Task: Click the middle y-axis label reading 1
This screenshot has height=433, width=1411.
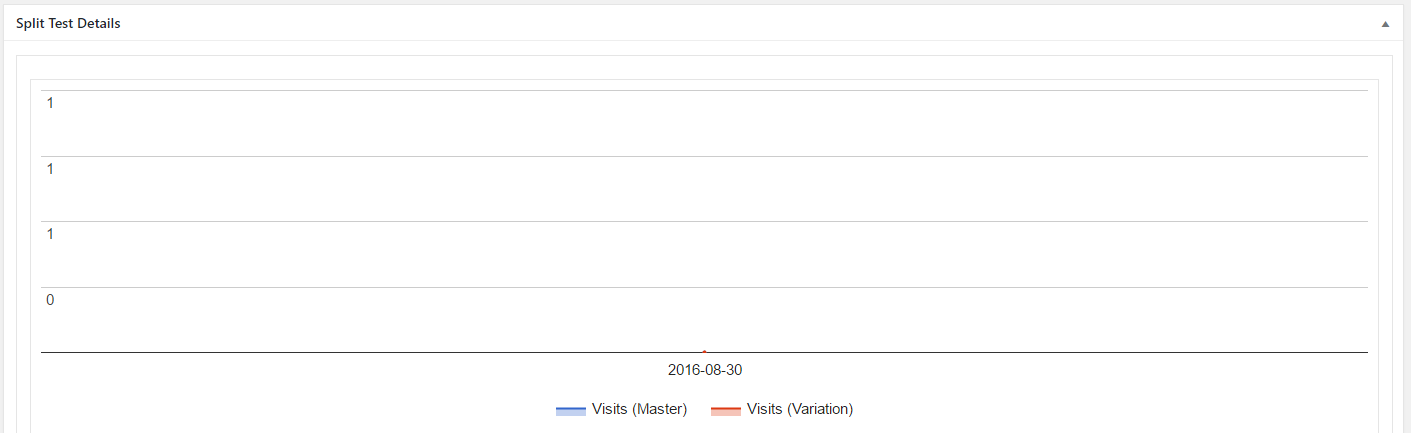Action: (50, 169)
